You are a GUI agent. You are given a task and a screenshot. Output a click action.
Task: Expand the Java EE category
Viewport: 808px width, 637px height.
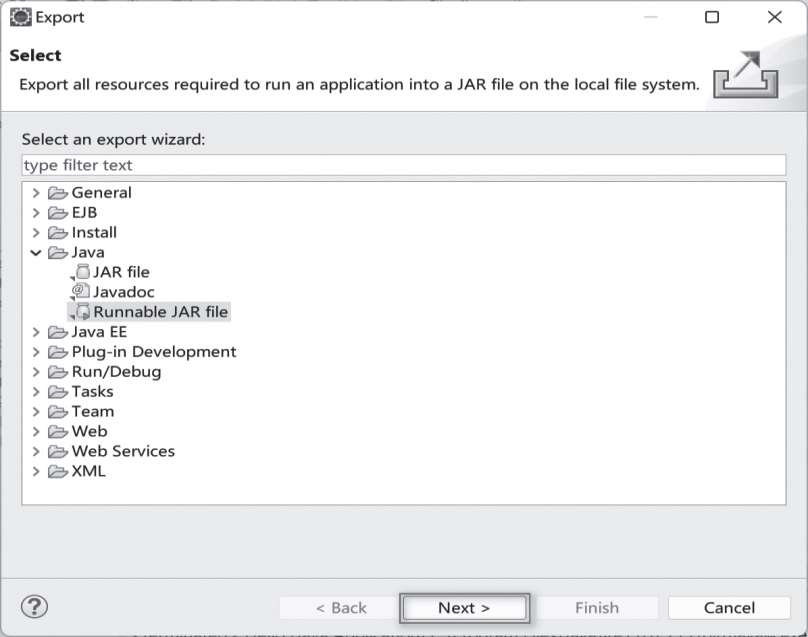37,332
